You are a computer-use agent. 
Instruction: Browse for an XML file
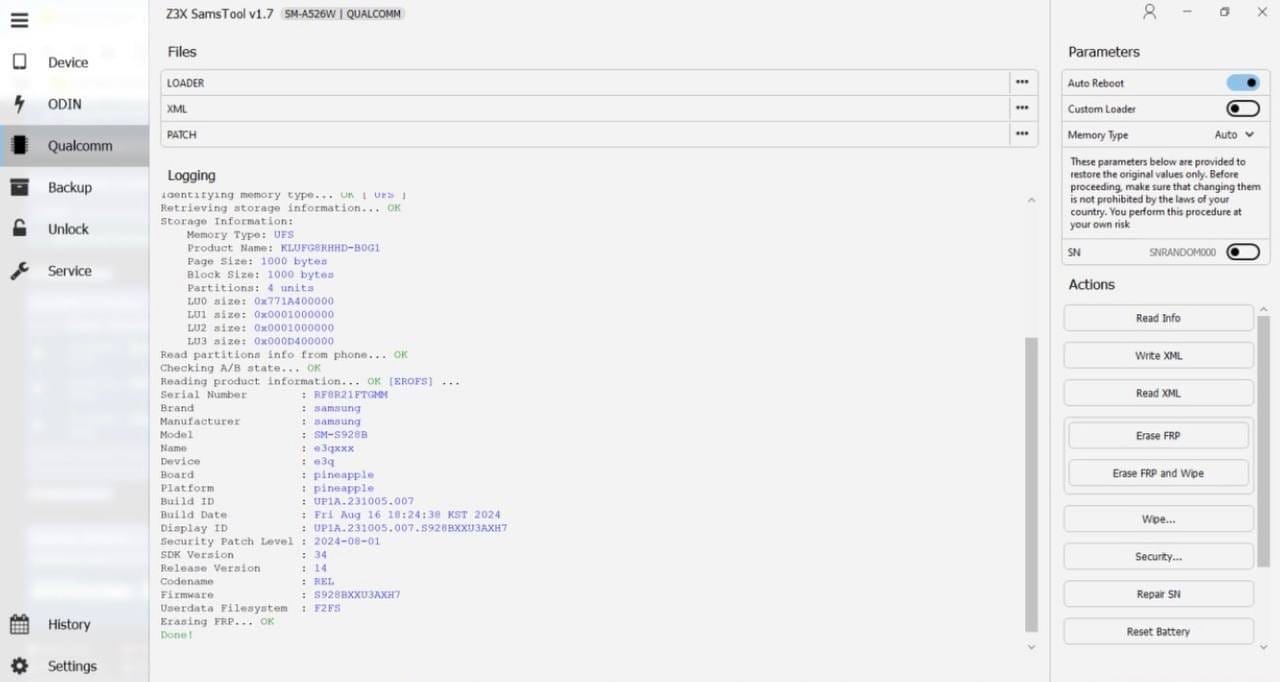[x=1022, y=108]
